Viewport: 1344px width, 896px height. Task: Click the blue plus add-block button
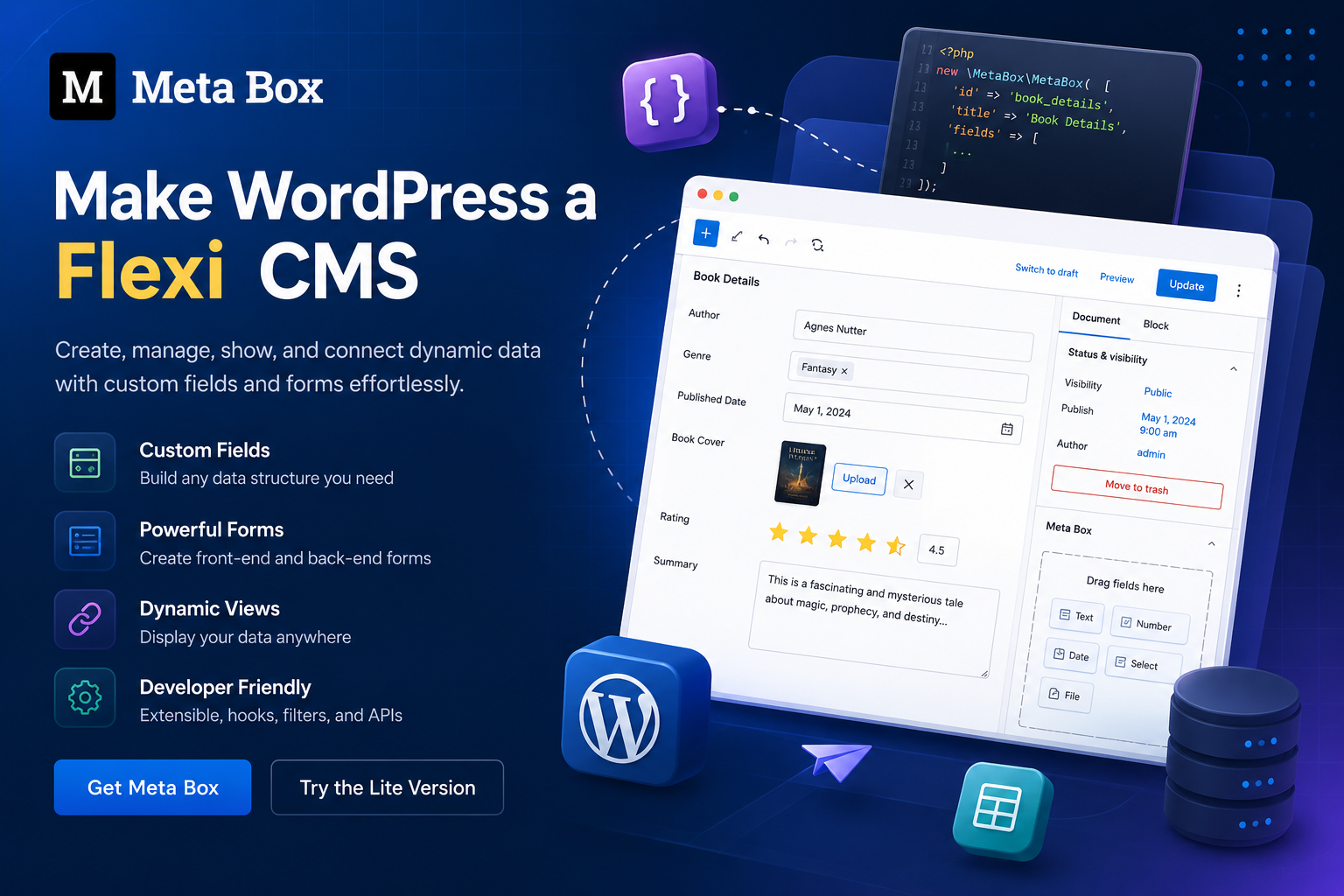[706, 233]
